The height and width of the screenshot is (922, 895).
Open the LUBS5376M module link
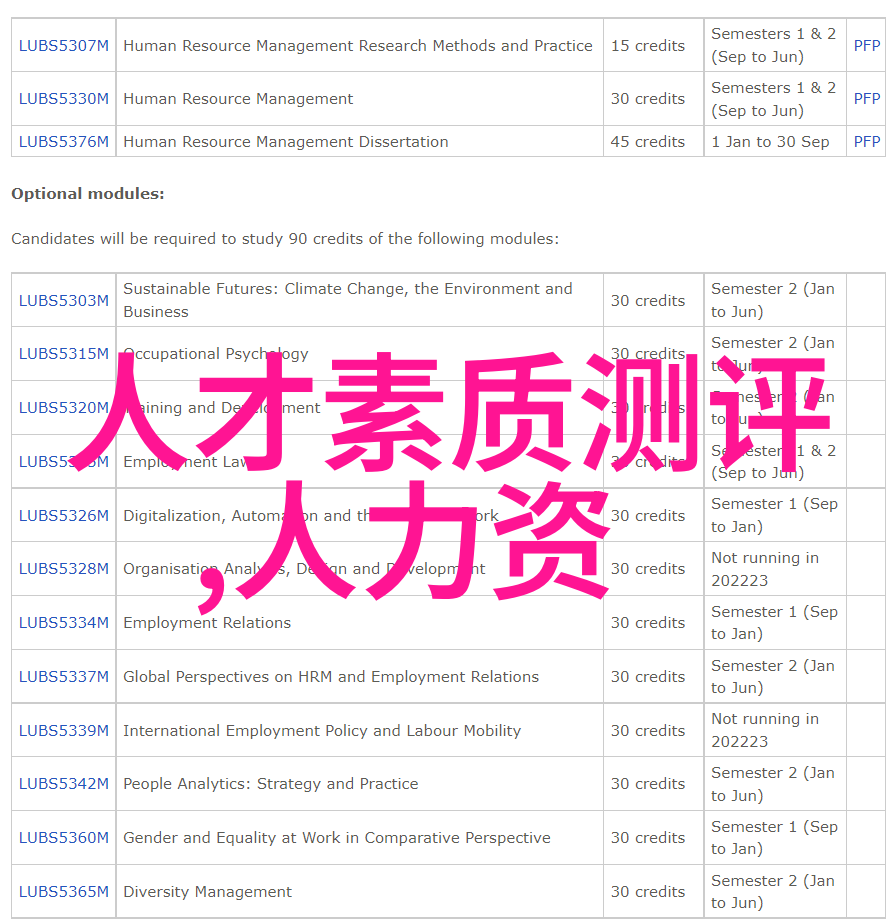tap(64, 142)
